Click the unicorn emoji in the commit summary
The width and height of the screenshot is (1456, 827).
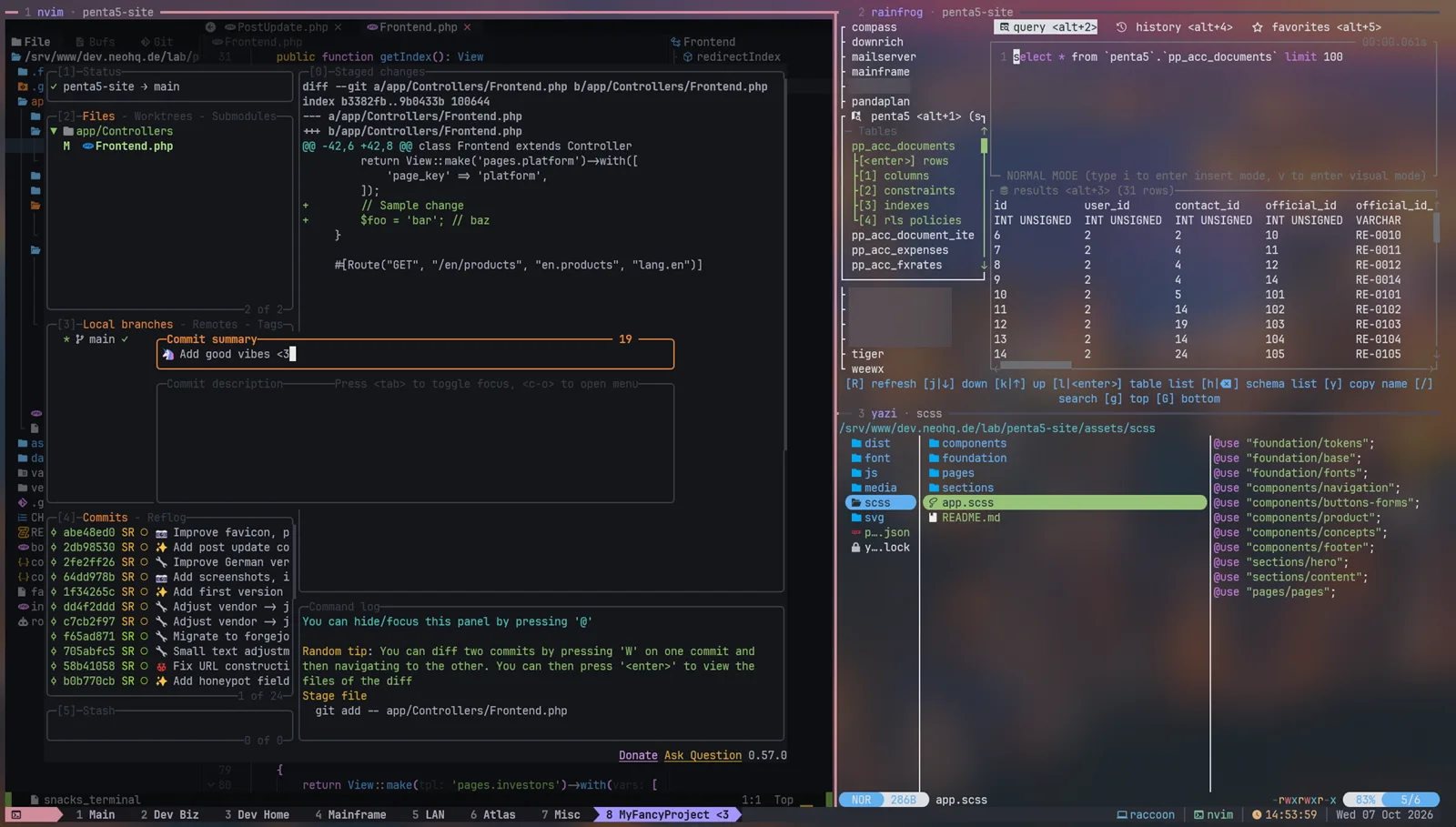(x=168, y=354)
